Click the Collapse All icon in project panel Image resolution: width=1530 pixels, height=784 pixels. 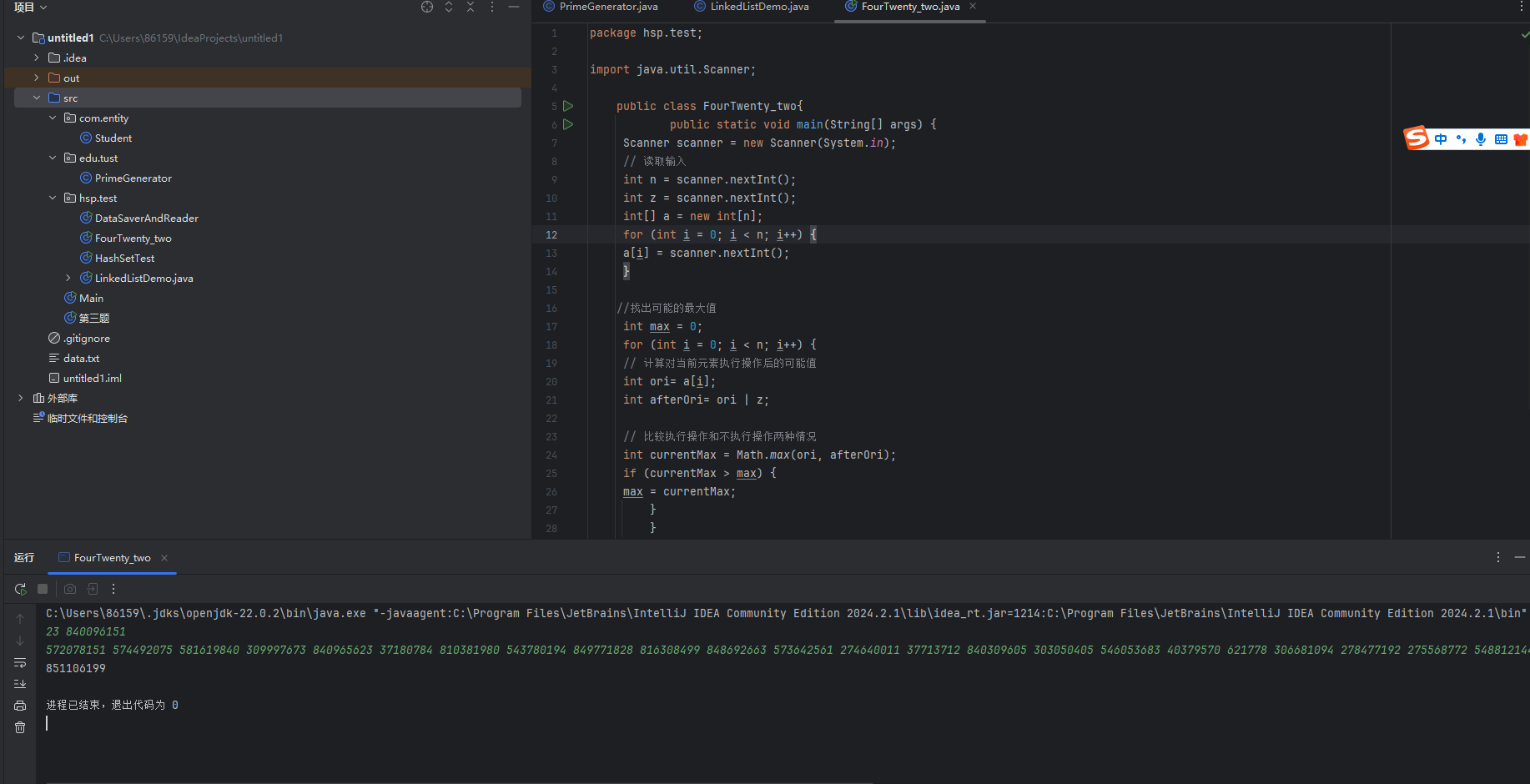pyautogui.click(x=471, y=7)
